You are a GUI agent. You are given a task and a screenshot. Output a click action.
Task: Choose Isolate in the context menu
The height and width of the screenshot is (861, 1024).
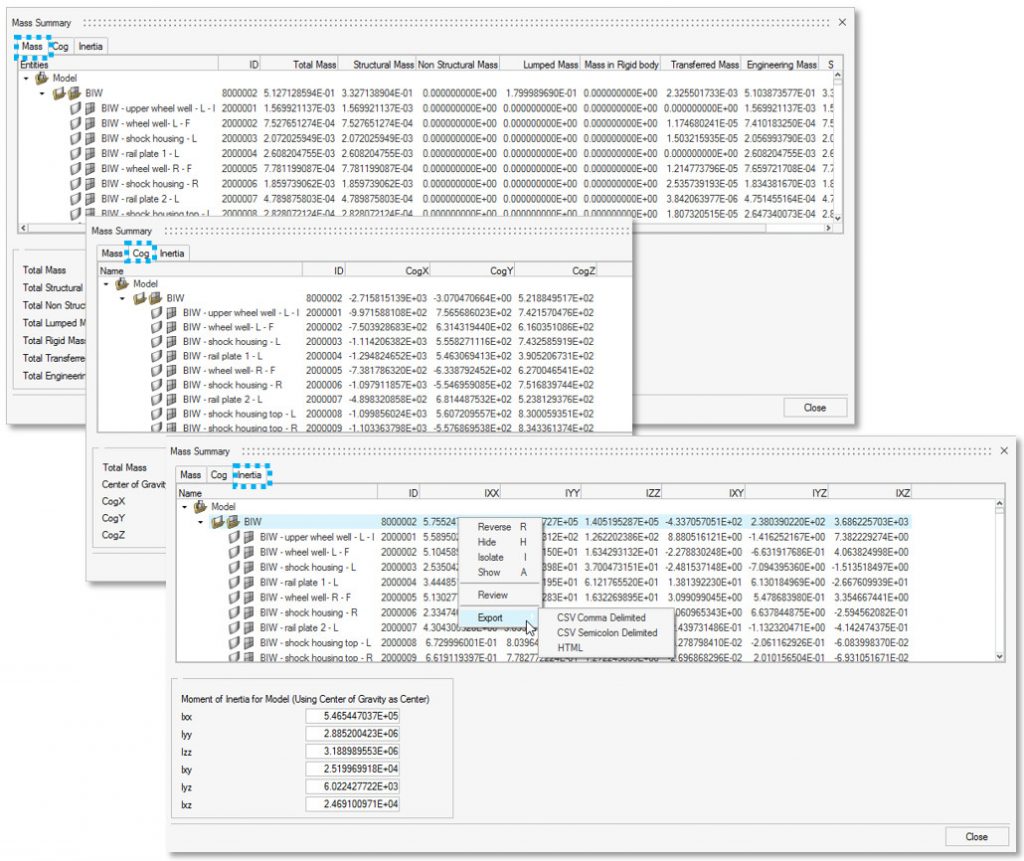(x=491, y=557)
